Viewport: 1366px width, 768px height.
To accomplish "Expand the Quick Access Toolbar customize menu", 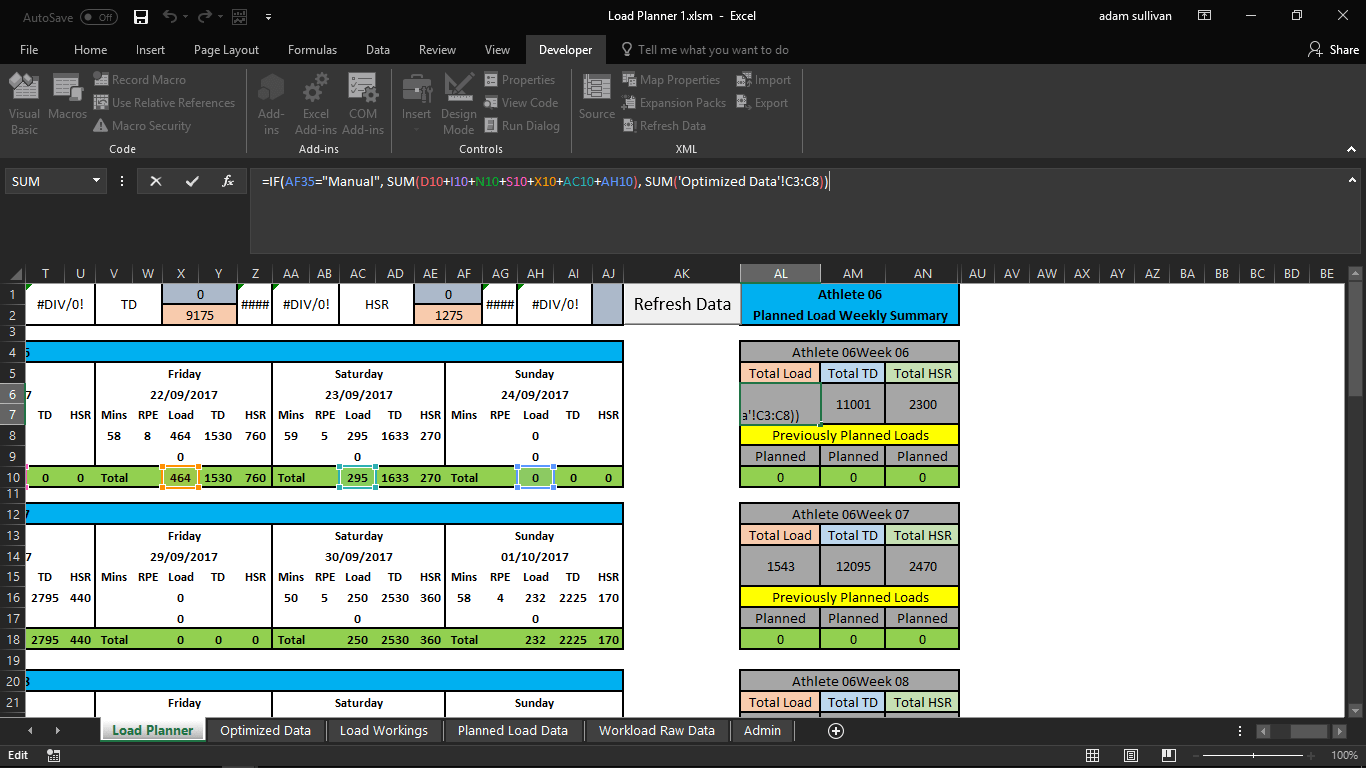I will pyautogui.click(x=267, y=17).
